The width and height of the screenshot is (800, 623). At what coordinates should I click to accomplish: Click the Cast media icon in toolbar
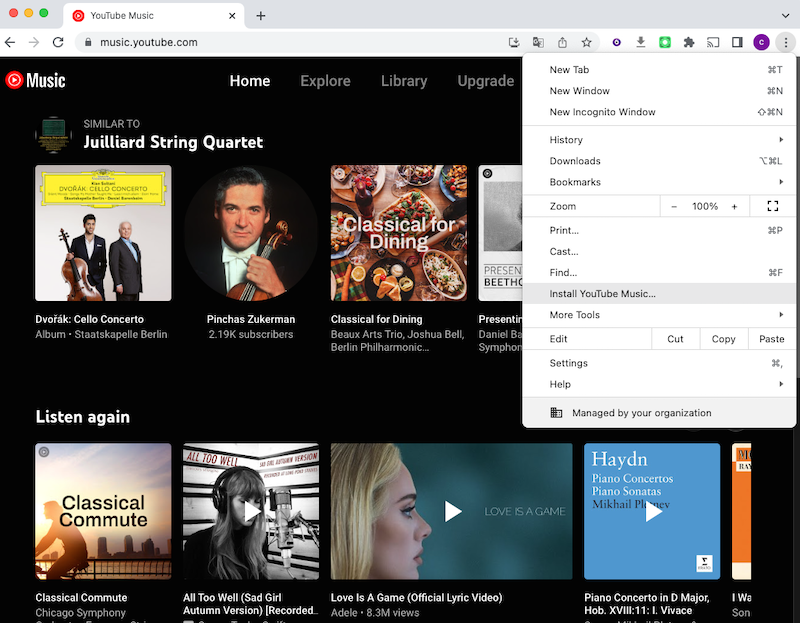coord(713,43)
